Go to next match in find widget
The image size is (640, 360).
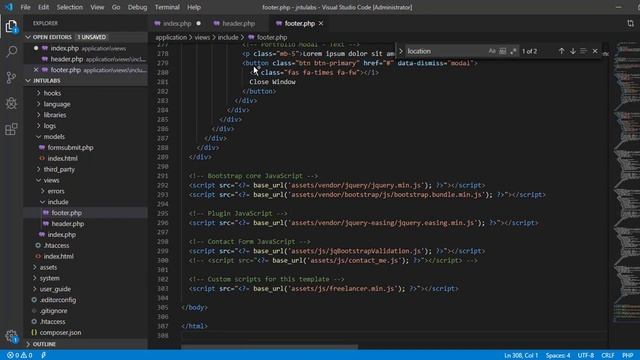click(x=573, y=51)
